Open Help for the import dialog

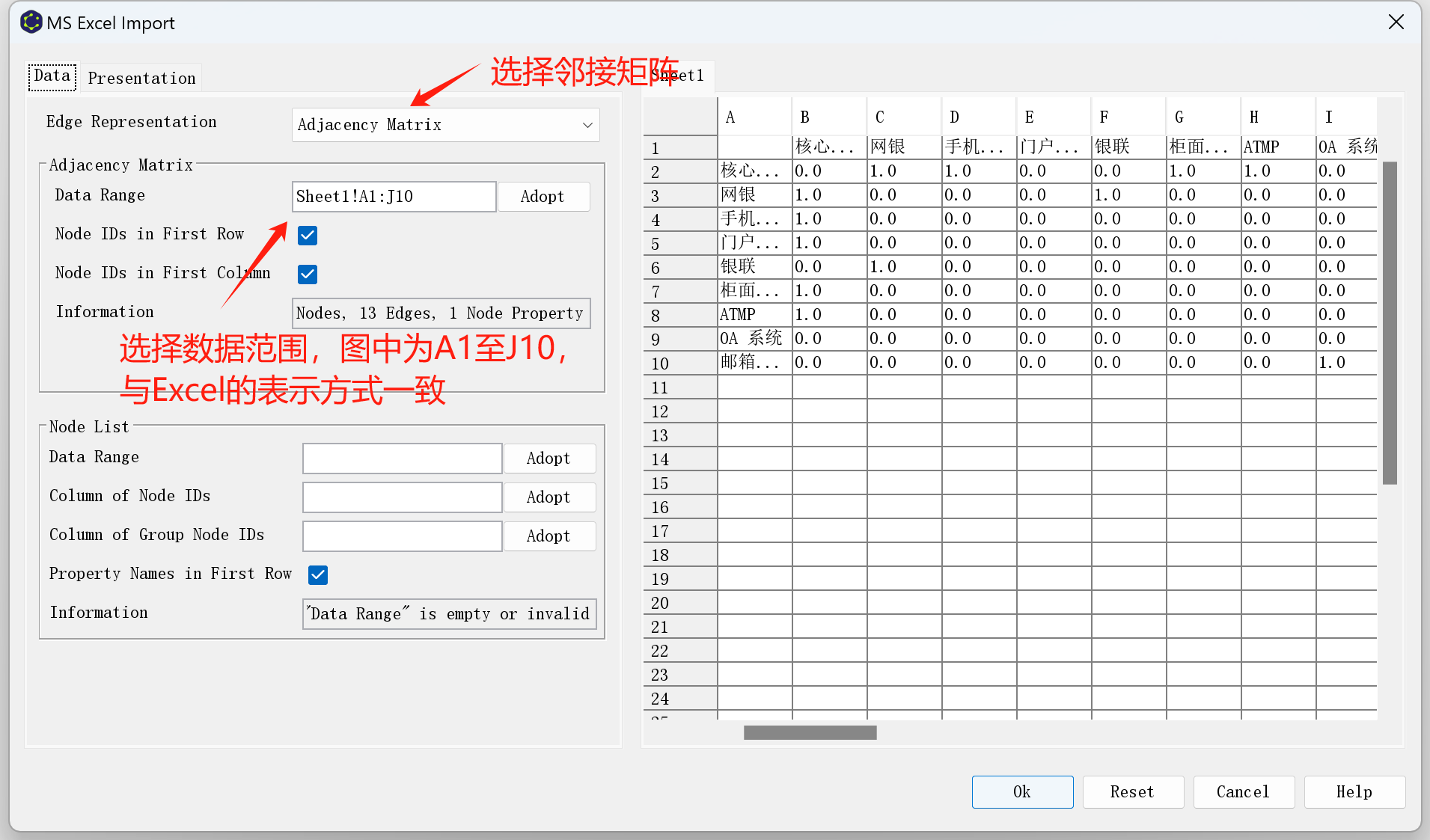pos(1354,792)
